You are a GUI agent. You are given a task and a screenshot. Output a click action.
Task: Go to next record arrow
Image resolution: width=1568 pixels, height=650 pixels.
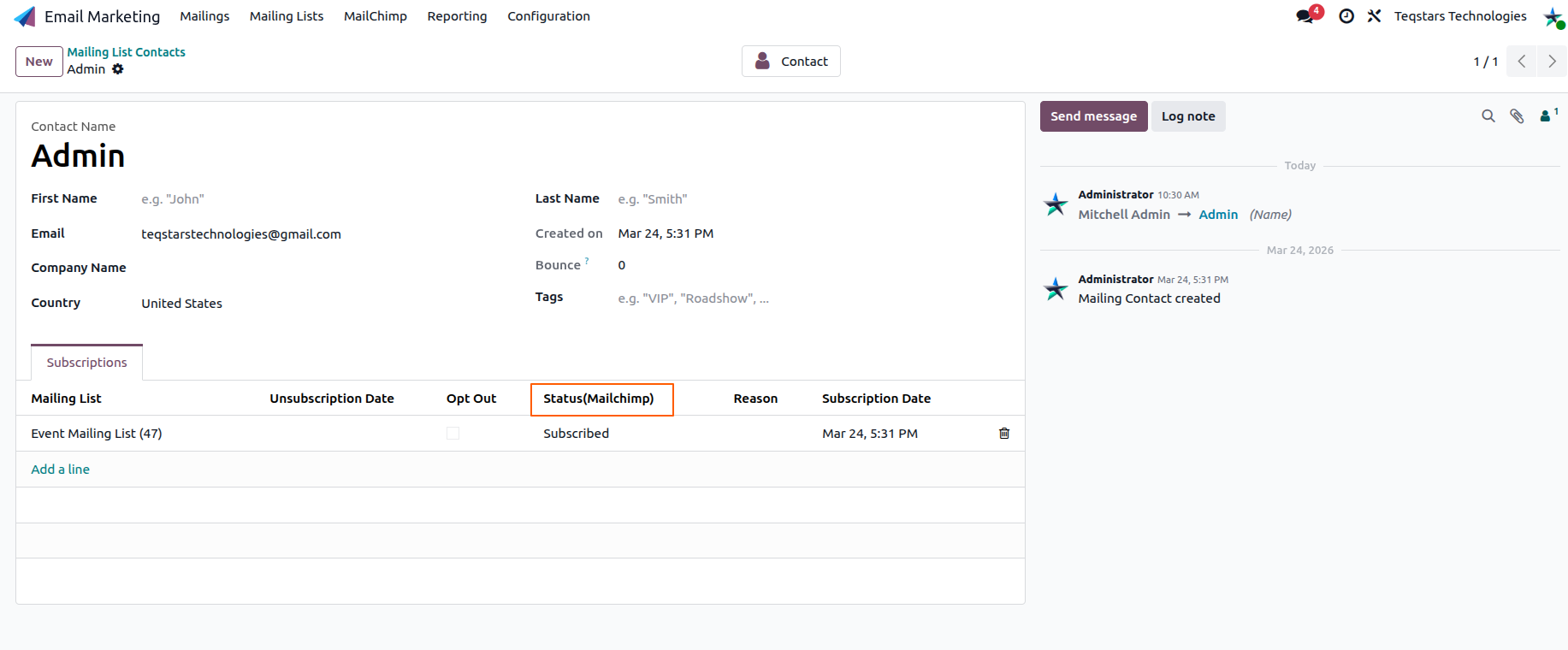click(1552, 62)
